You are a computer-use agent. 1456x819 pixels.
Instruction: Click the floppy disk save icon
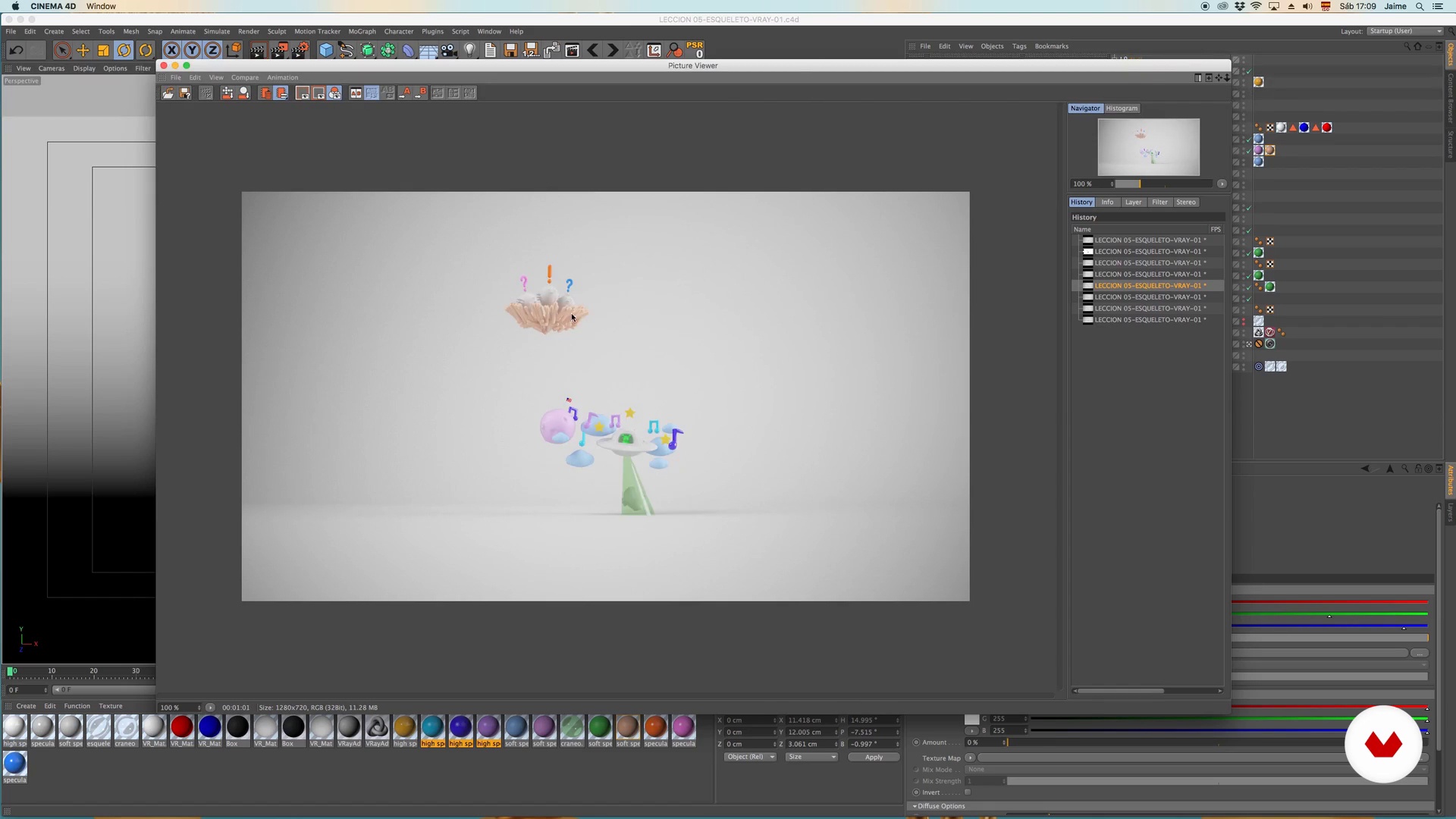coord(510,51)
